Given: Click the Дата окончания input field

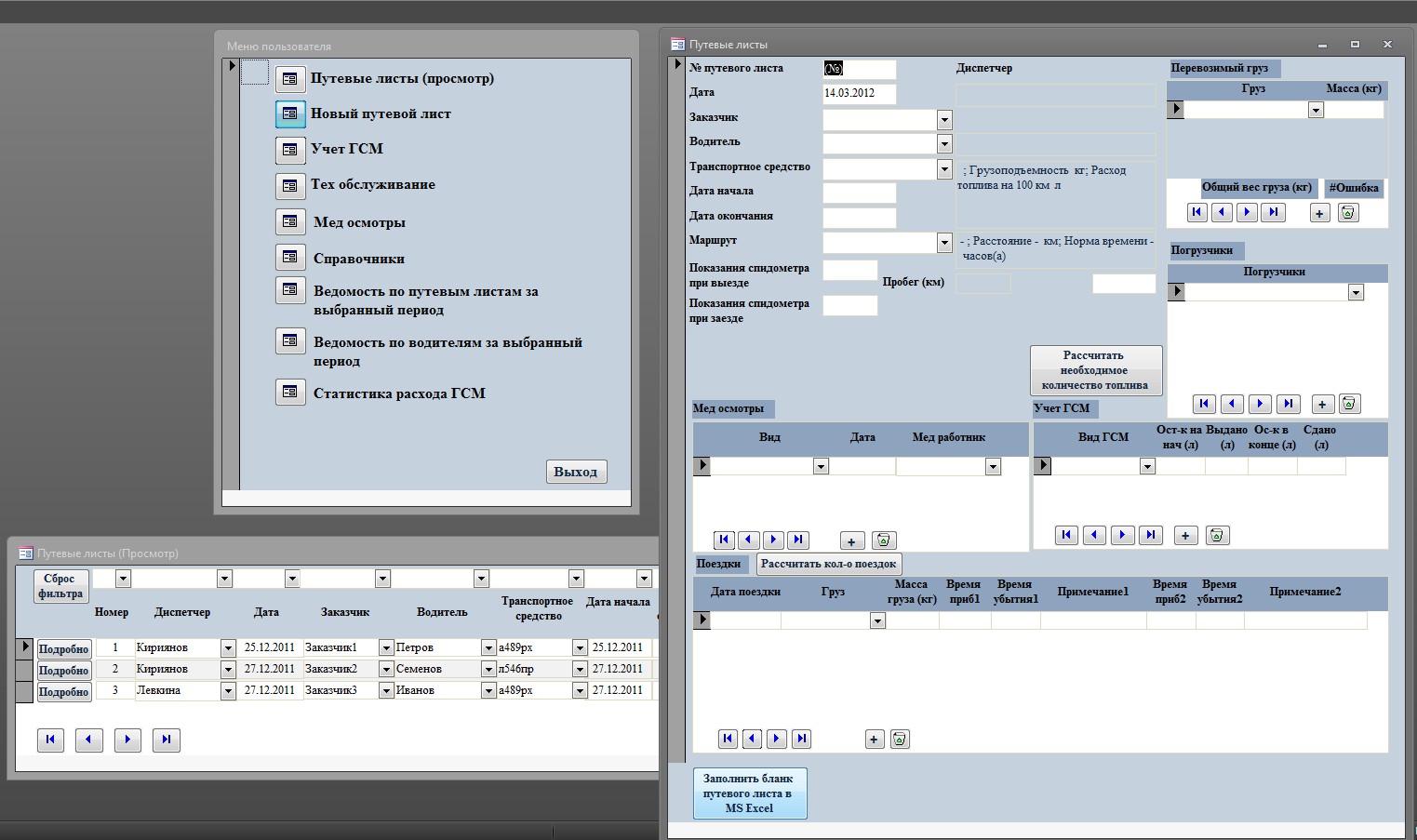Looking at the screenshot, I should point(860,218).
